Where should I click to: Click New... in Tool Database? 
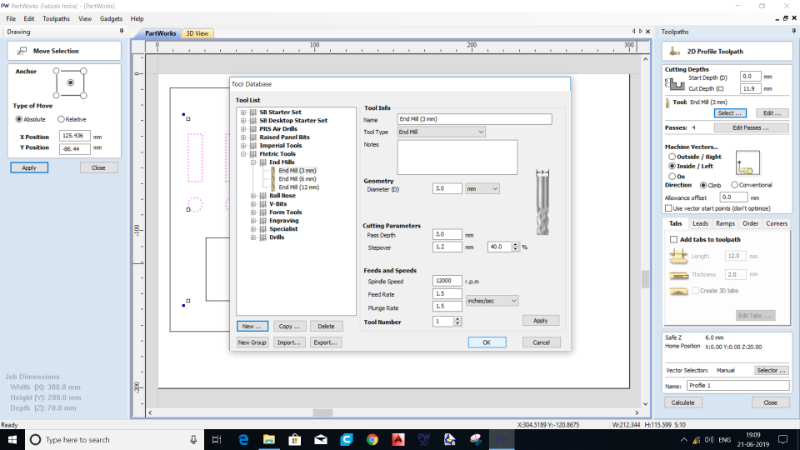252,326
